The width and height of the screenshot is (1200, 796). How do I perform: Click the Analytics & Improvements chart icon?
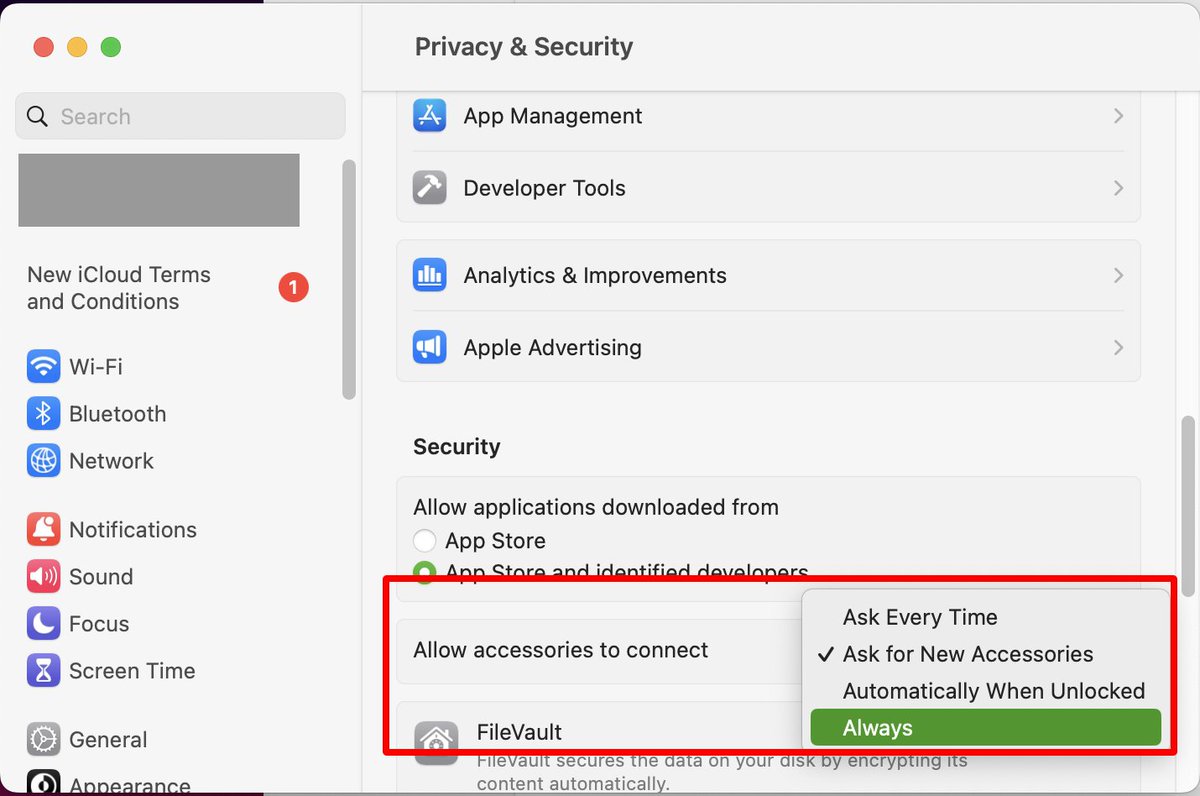(429, 275)
